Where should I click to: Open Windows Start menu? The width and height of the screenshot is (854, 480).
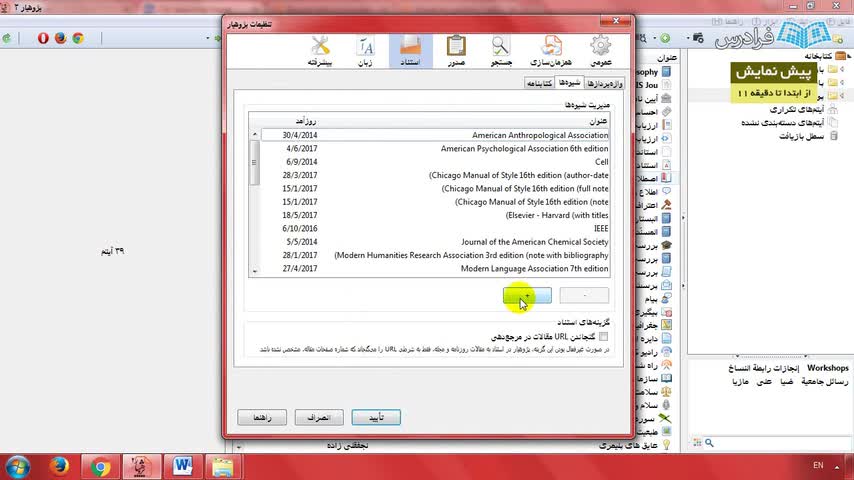click(x=17, y=467)
